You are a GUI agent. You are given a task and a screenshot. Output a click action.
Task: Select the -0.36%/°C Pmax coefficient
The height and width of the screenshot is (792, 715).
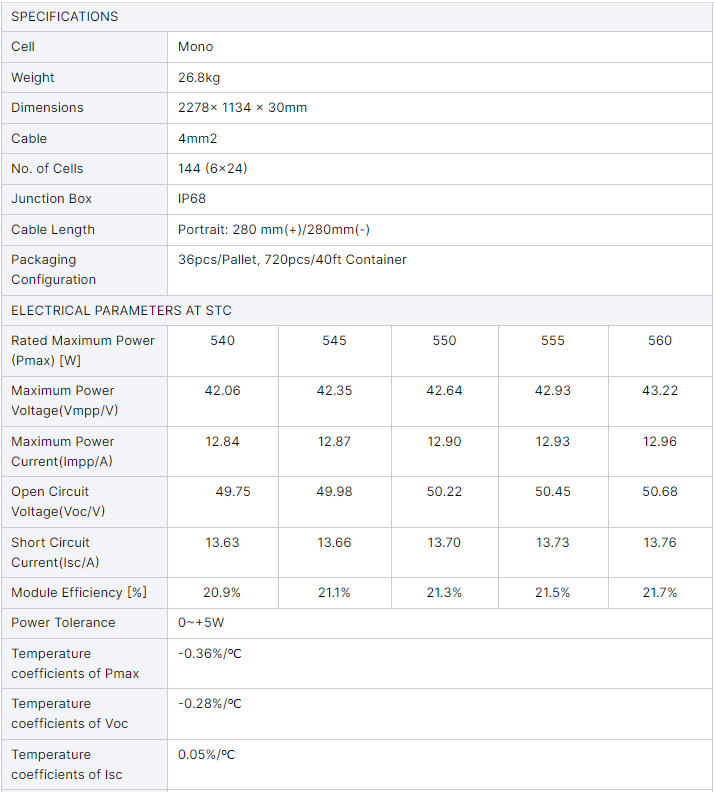210,654
